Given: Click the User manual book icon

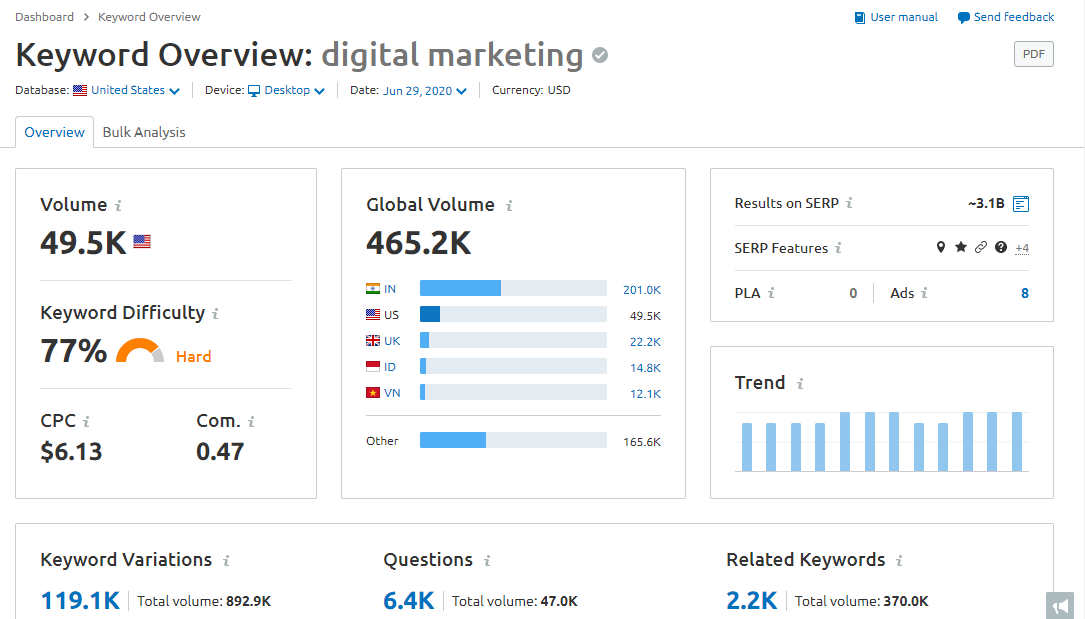Looking at the screenshot, I should (861, 17).
